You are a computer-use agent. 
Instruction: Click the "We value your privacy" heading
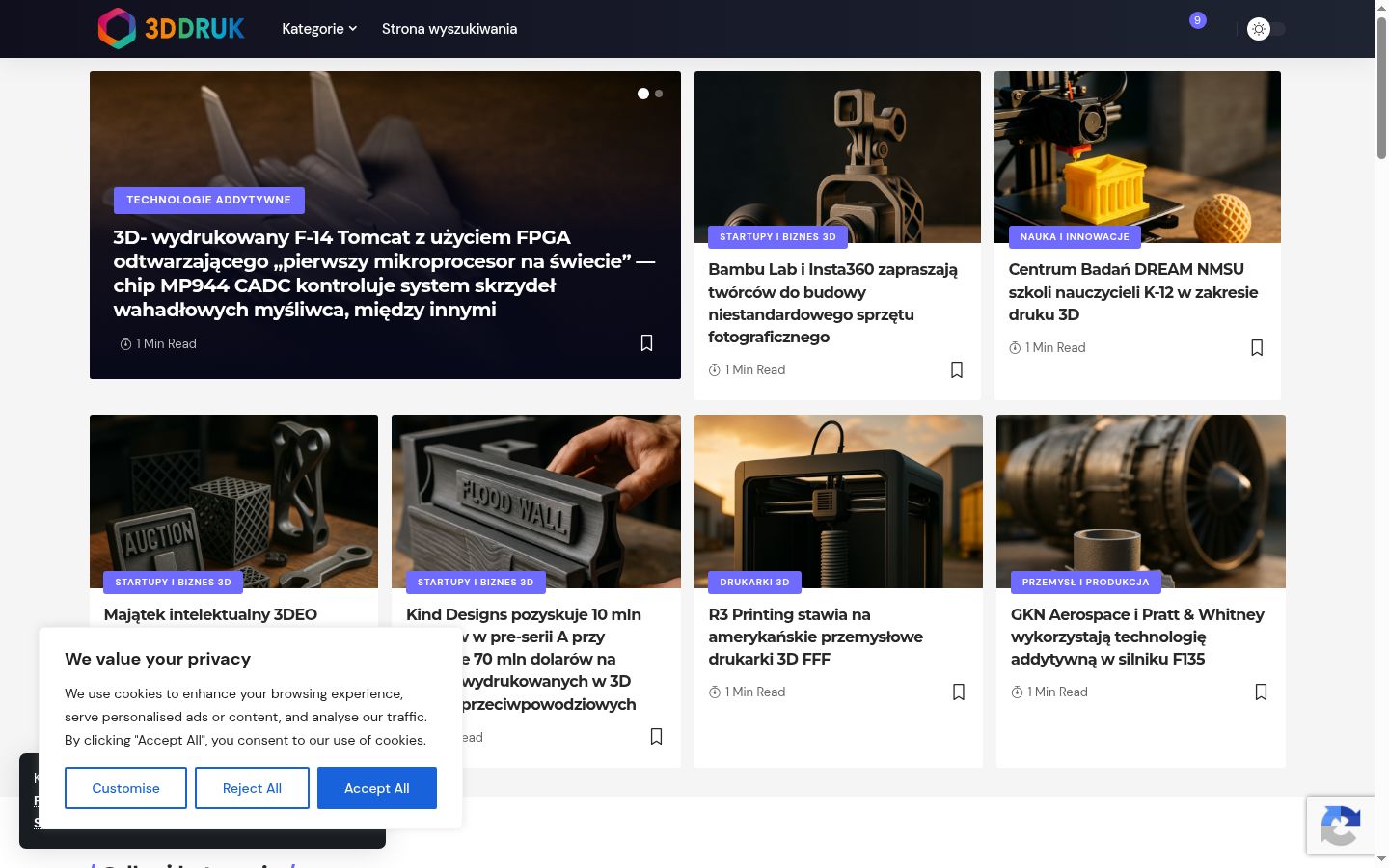(158, 659)
